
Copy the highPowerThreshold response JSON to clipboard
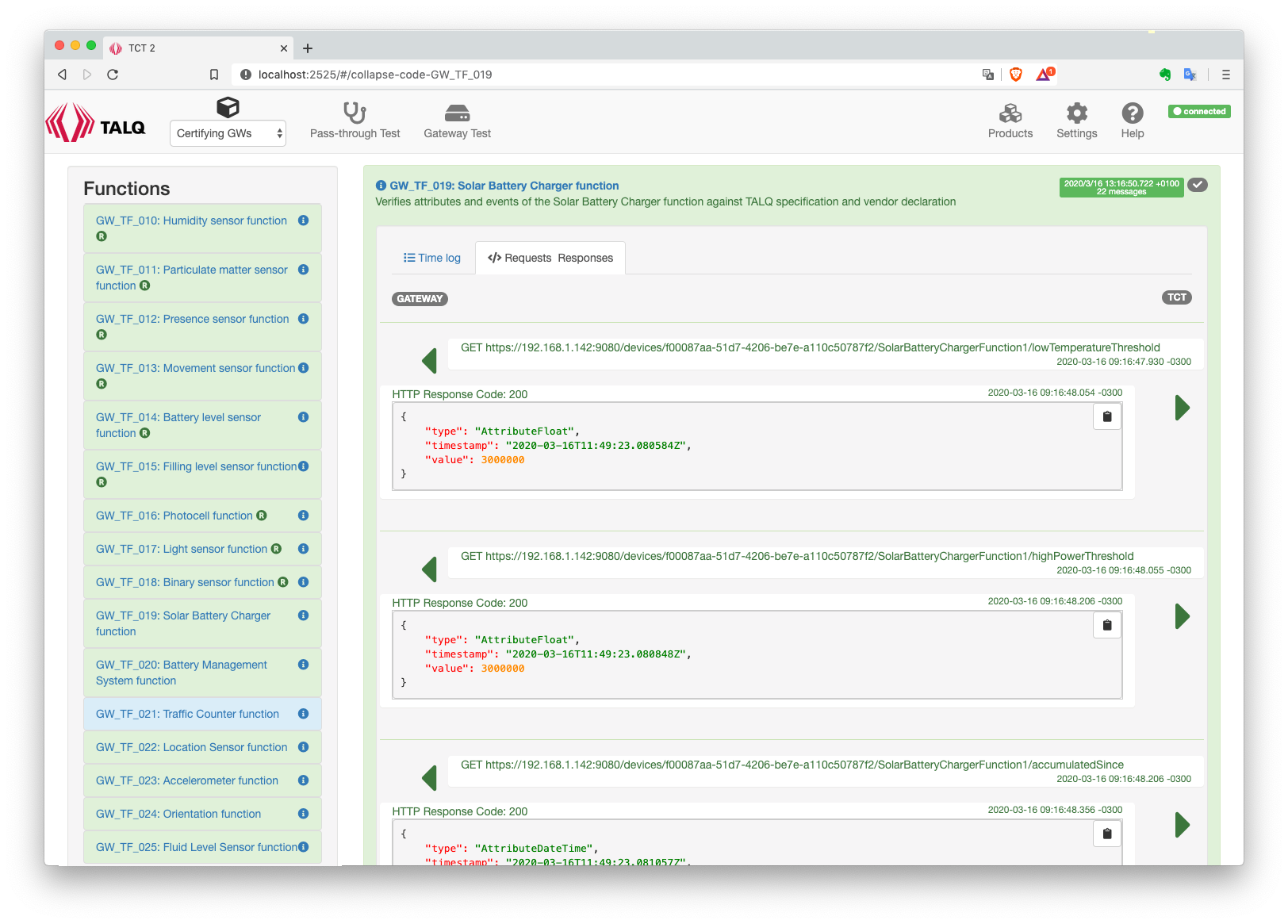[1107, 625]
